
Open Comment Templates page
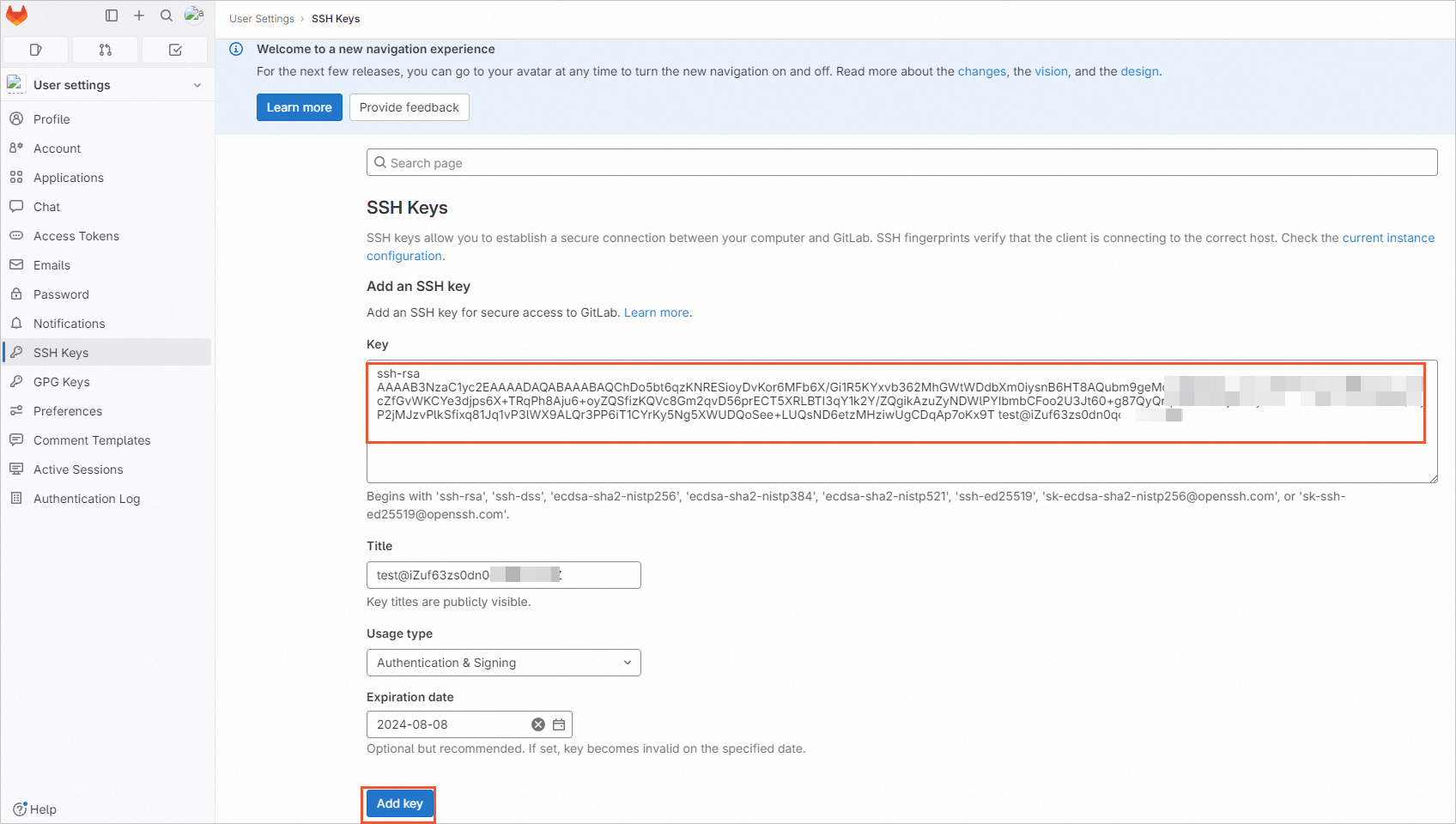tap(107, 439)
